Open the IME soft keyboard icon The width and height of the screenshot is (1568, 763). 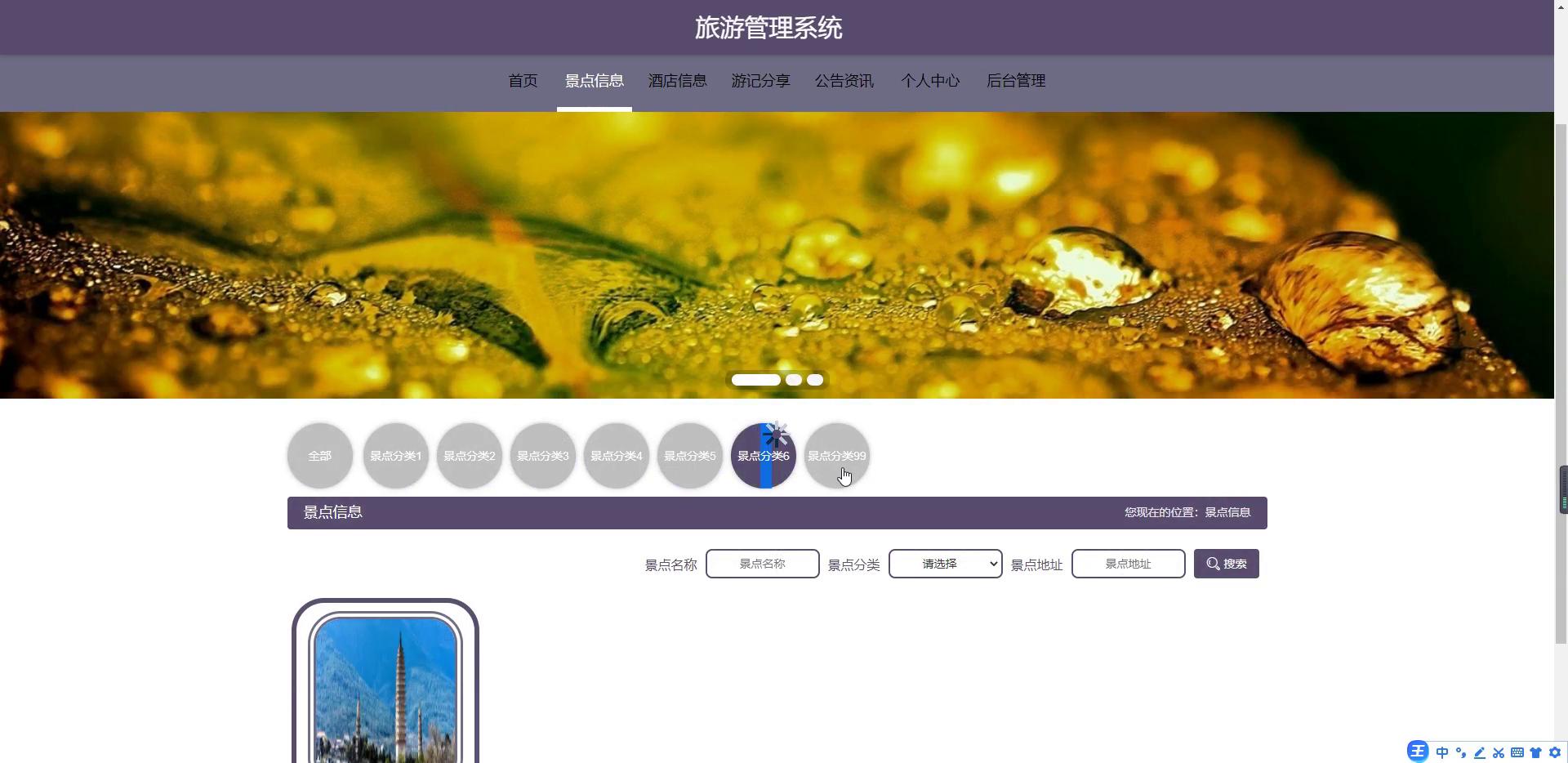coord(1517,752)
